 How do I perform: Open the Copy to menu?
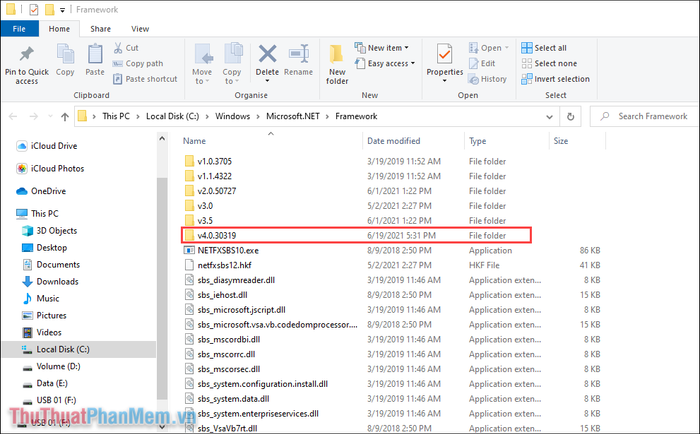232,64
